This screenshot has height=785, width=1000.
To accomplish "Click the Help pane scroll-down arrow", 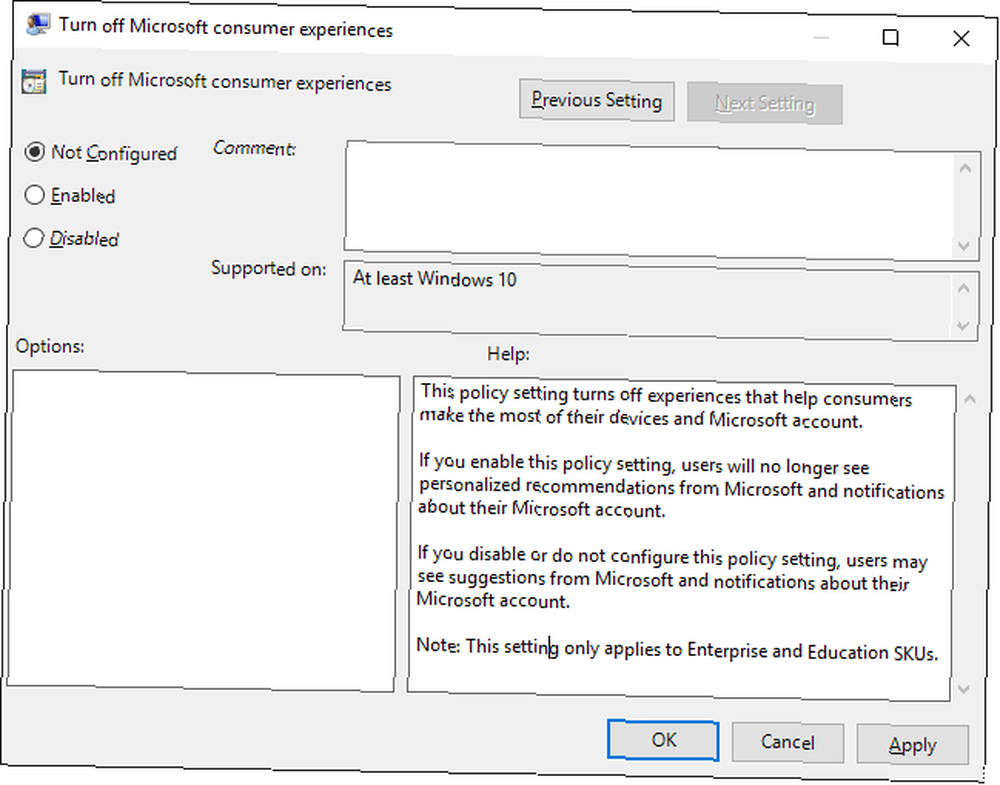I will coord(964,689).
